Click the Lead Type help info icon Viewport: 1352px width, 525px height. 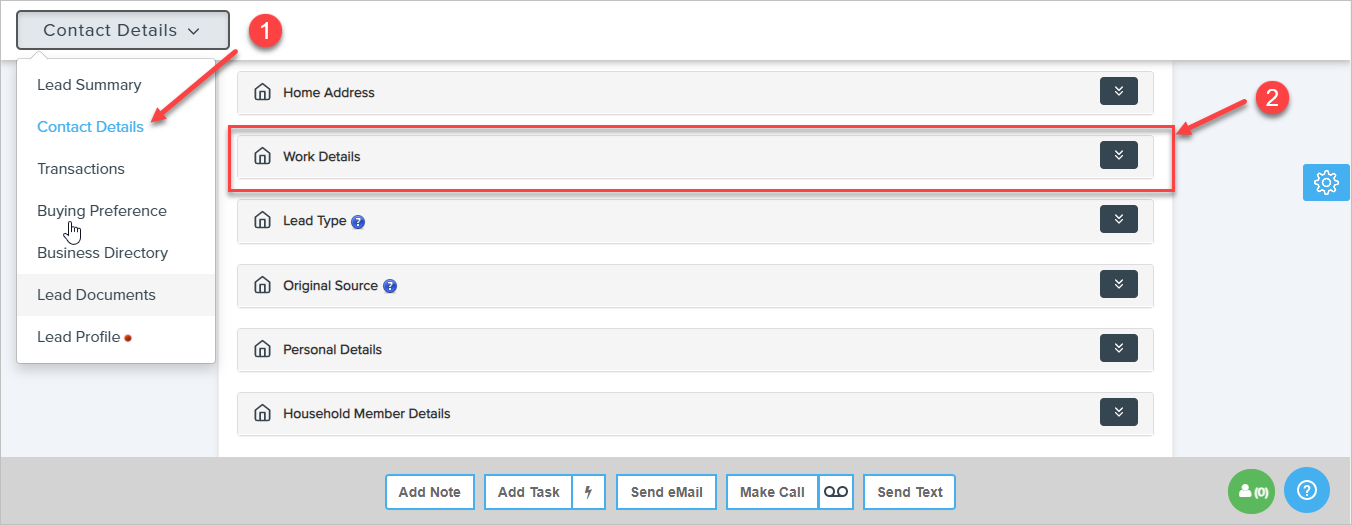point(358,222)
